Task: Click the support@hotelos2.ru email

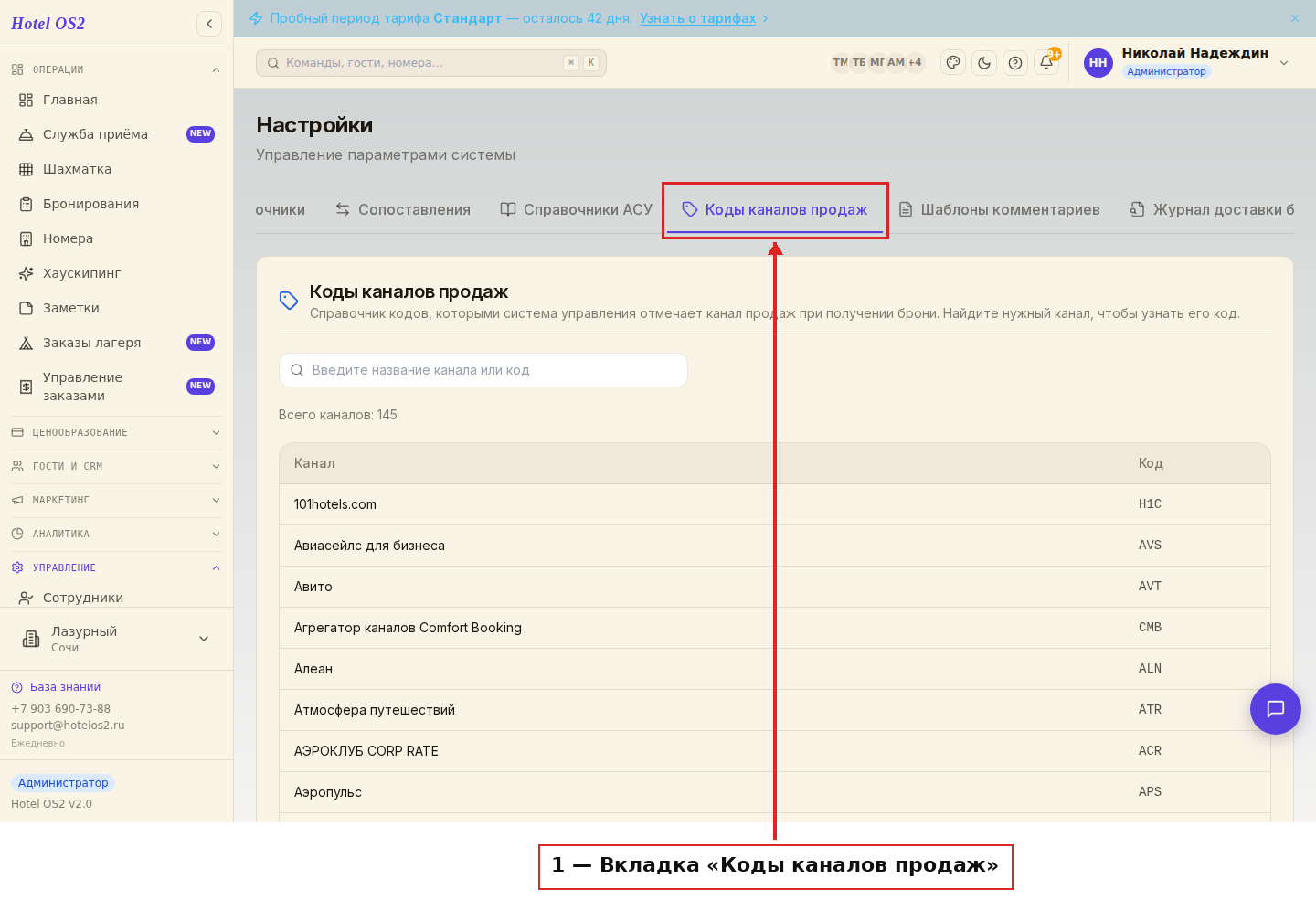Action: pyautogui.click(x=68, y=726)
